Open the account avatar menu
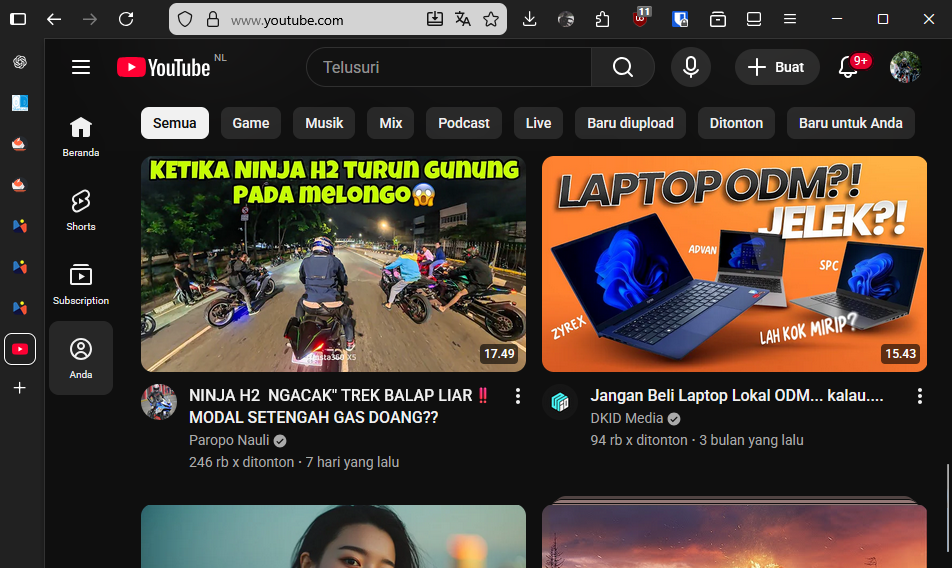This screenshot has height=568, width=952. (x=905, y=67)
